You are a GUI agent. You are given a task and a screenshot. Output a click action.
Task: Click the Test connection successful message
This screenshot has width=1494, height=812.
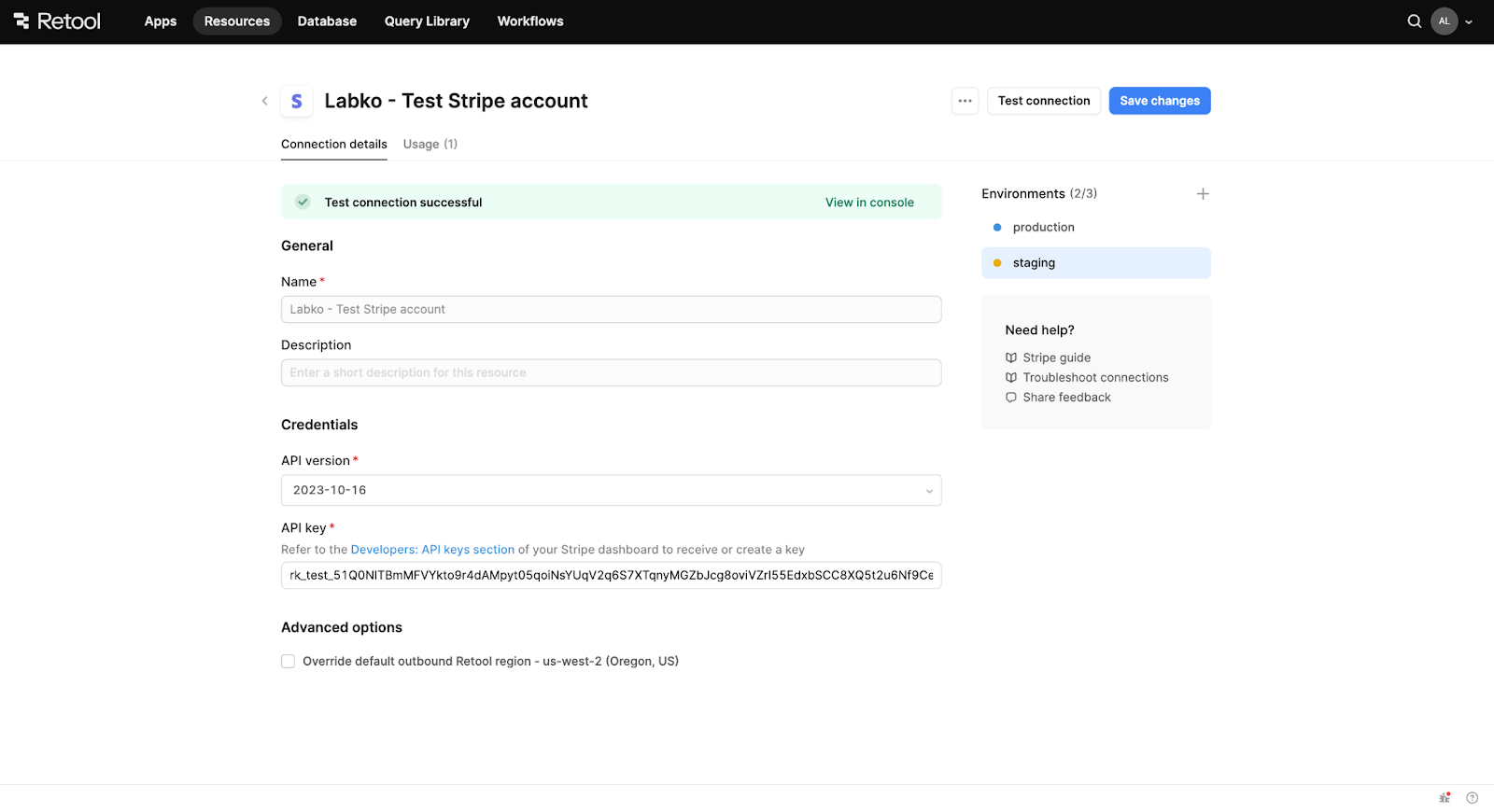[403, 203]
